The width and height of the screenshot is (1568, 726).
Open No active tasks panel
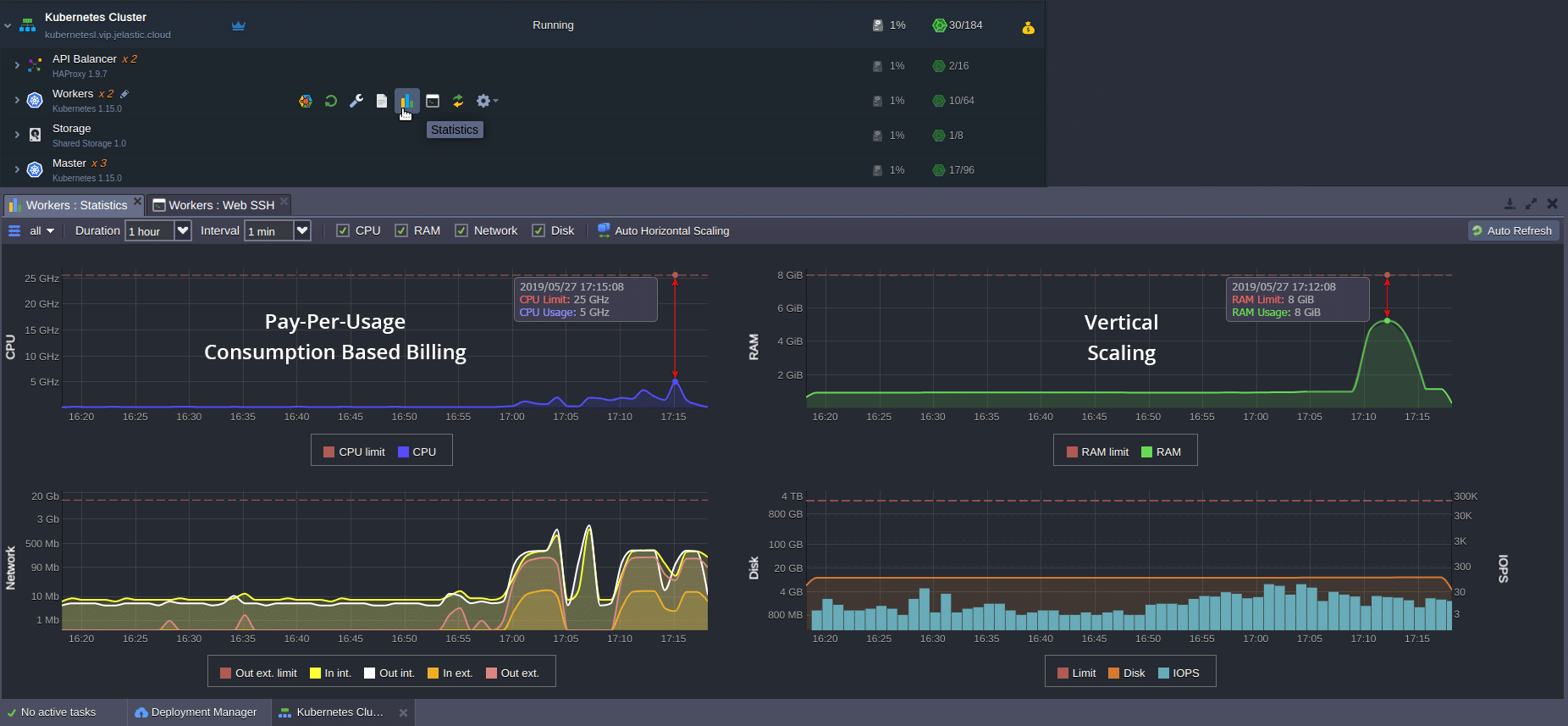click(52, 712)
